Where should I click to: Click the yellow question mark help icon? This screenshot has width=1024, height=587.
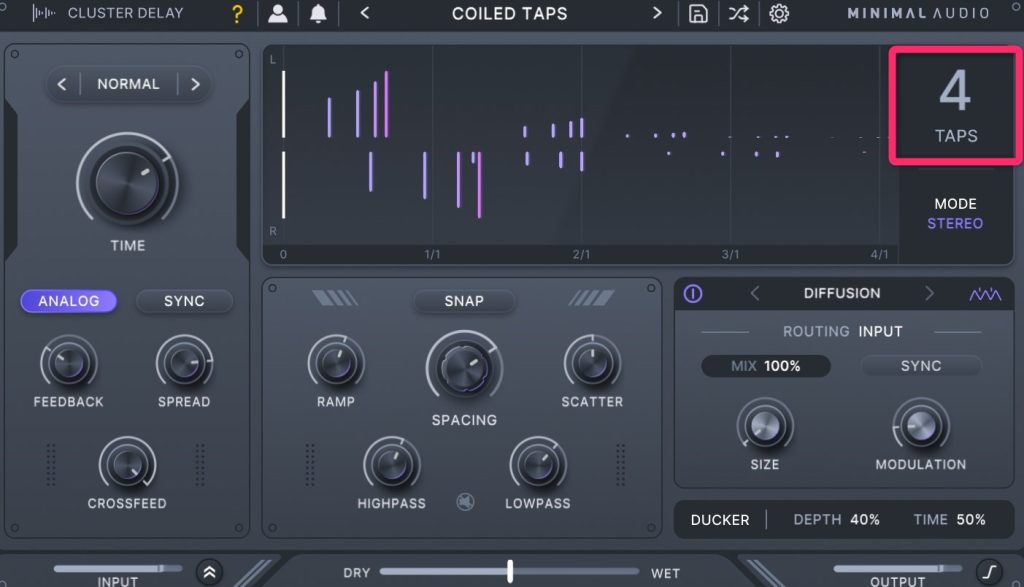pos(237,14)
